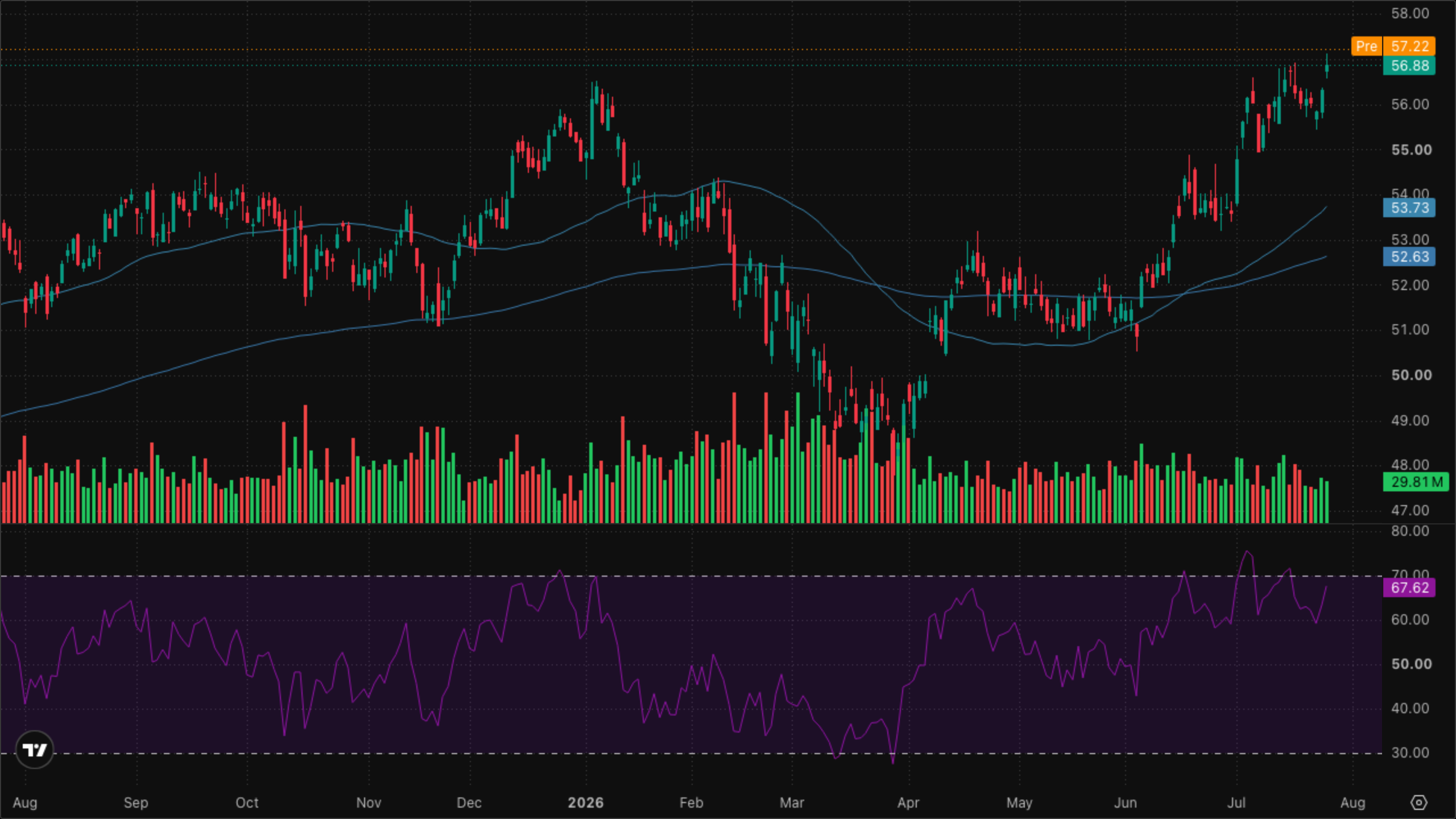Click the 55.00 price axis level

1411,150
